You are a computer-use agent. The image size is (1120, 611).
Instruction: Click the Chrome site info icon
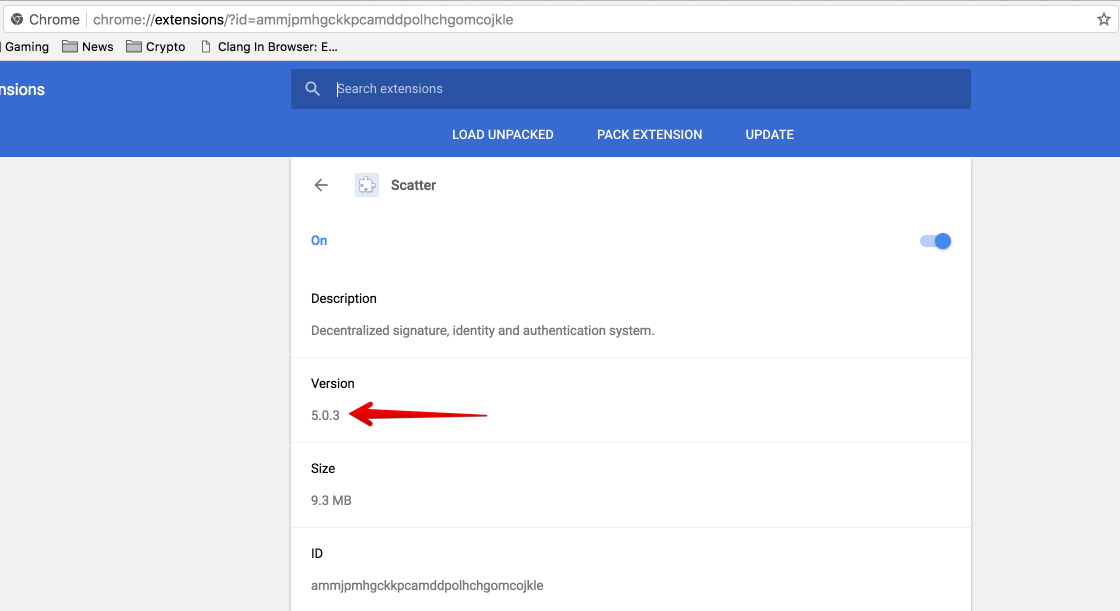click(17, 19)
